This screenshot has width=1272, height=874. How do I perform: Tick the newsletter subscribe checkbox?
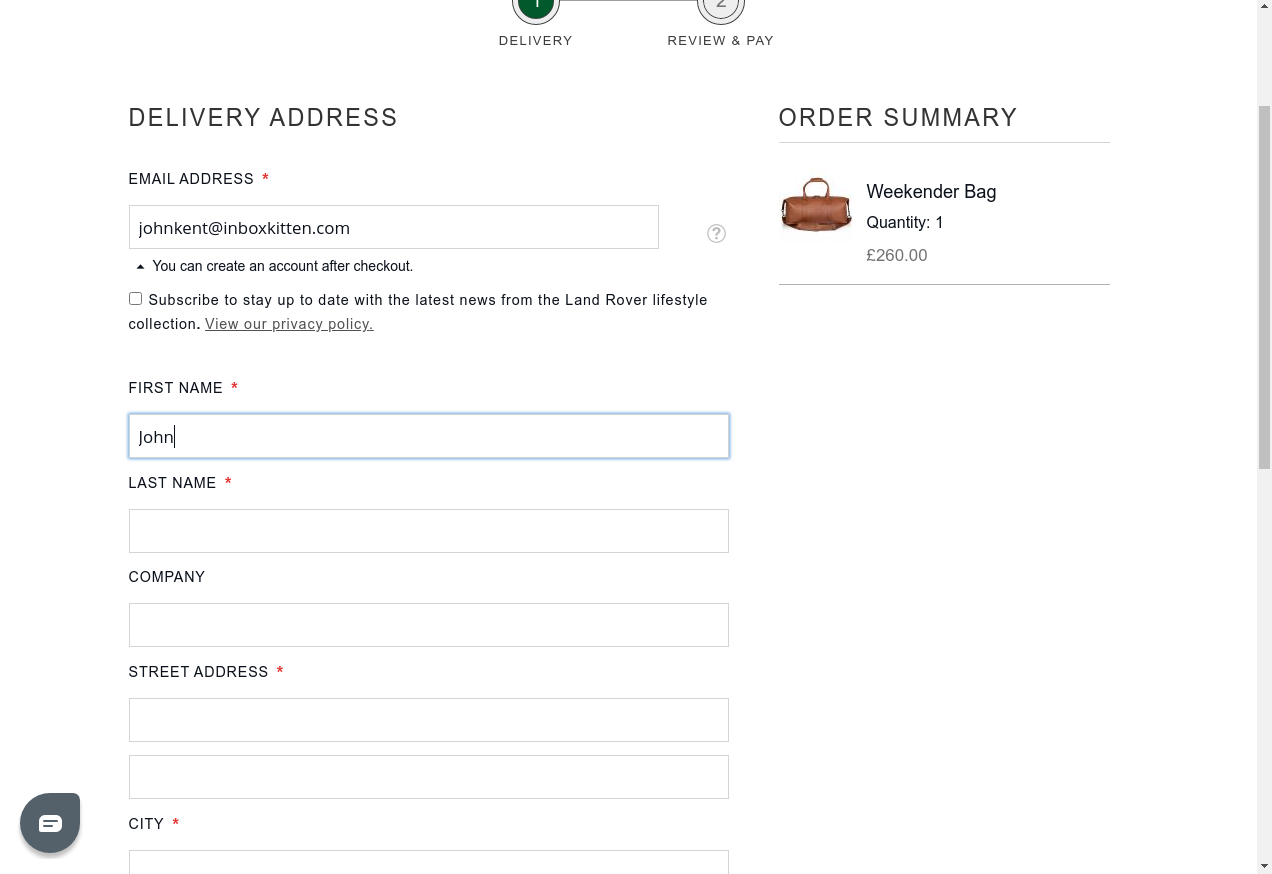click(135, 299)
